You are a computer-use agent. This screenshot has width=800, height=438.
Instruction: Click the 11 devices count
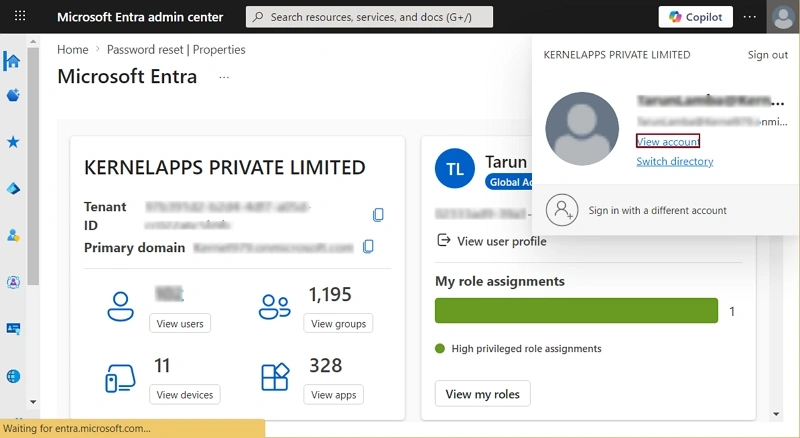(x=162, y=366)
